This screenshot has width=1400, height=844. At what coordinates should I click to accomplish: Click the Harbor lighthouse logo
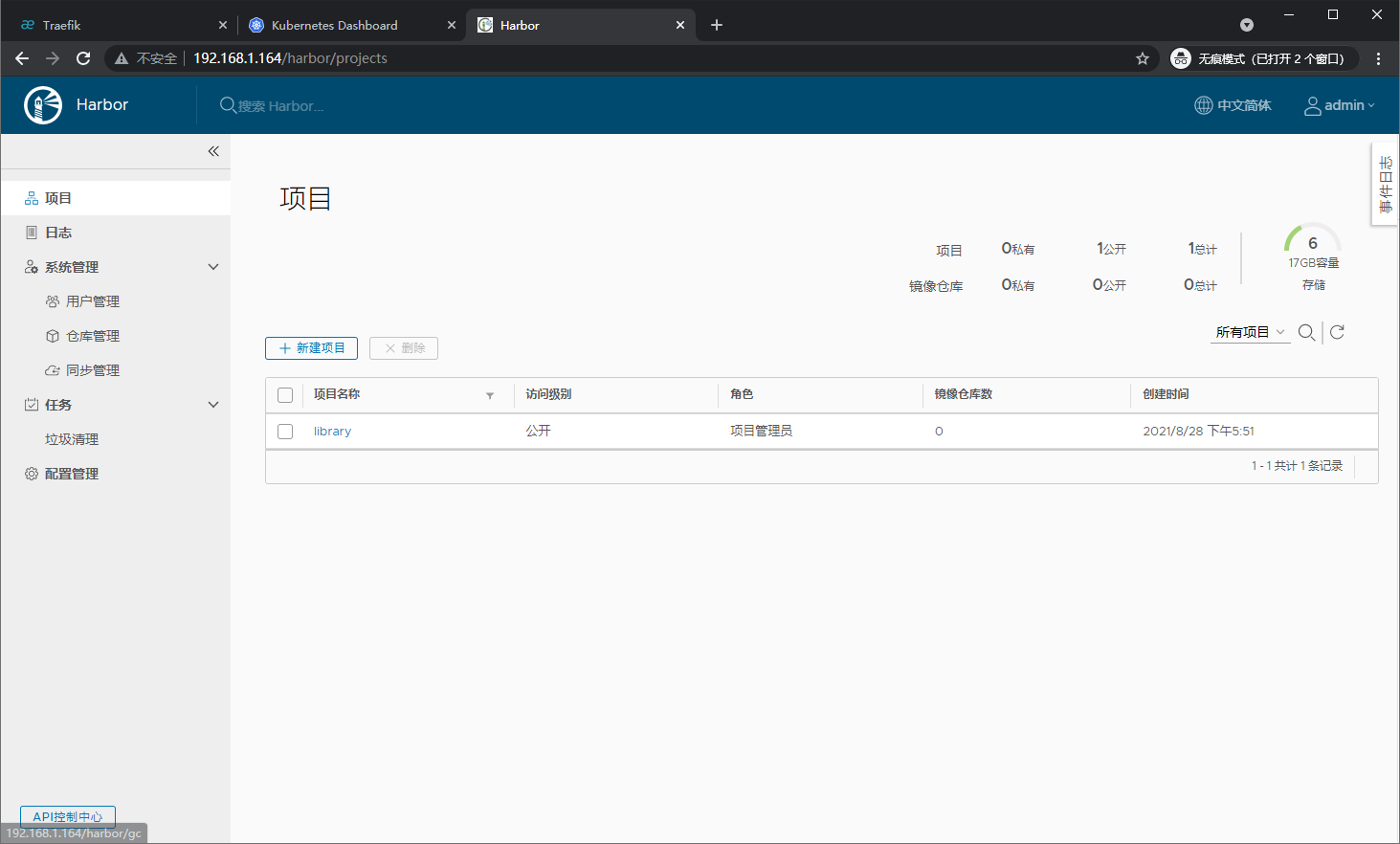click(43, 105)
